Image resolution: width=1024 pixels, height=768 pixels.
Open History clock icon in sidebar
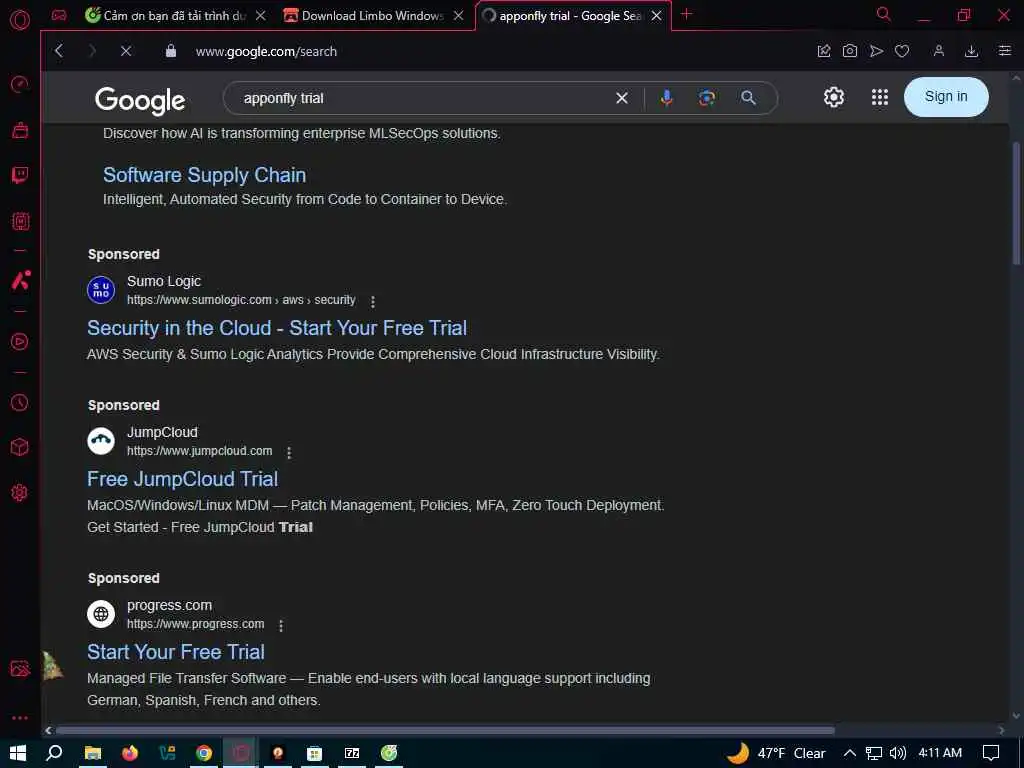(20, 403)
